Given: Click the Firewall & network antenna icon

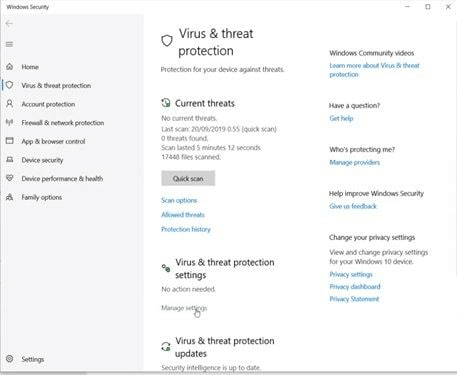Looking at the screenshot, I should click(10, 122).
